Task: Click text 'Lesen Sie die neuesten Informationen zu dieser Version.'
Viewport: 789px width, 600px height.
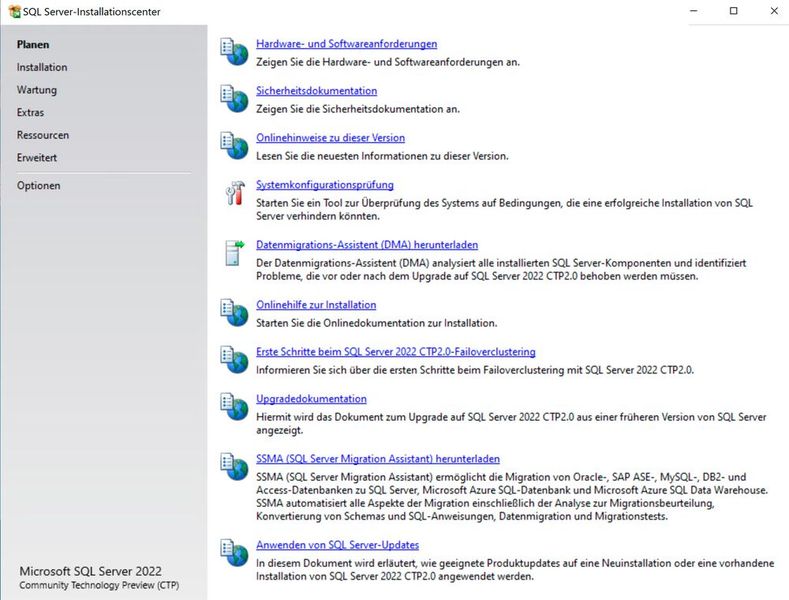Action: [x=382, y=156]
